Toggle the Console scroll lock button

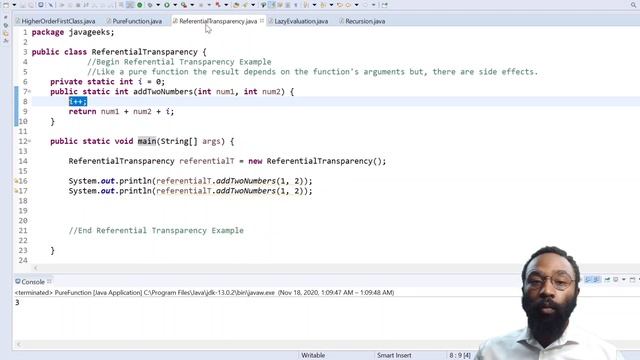[x=588, y=280]
